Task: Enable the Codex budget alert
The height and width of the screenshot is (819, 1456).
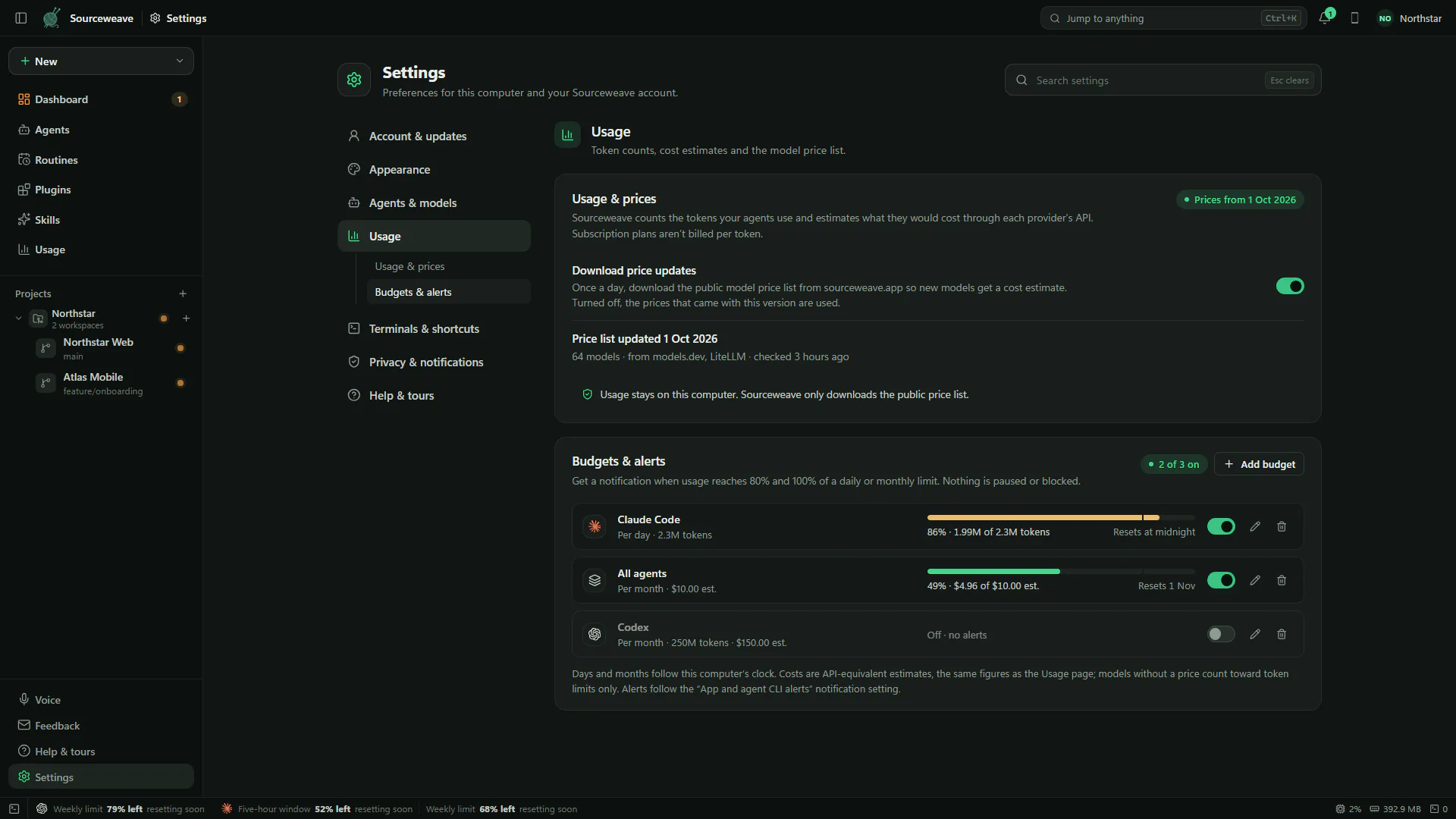Action: (x=1221, y=634)
